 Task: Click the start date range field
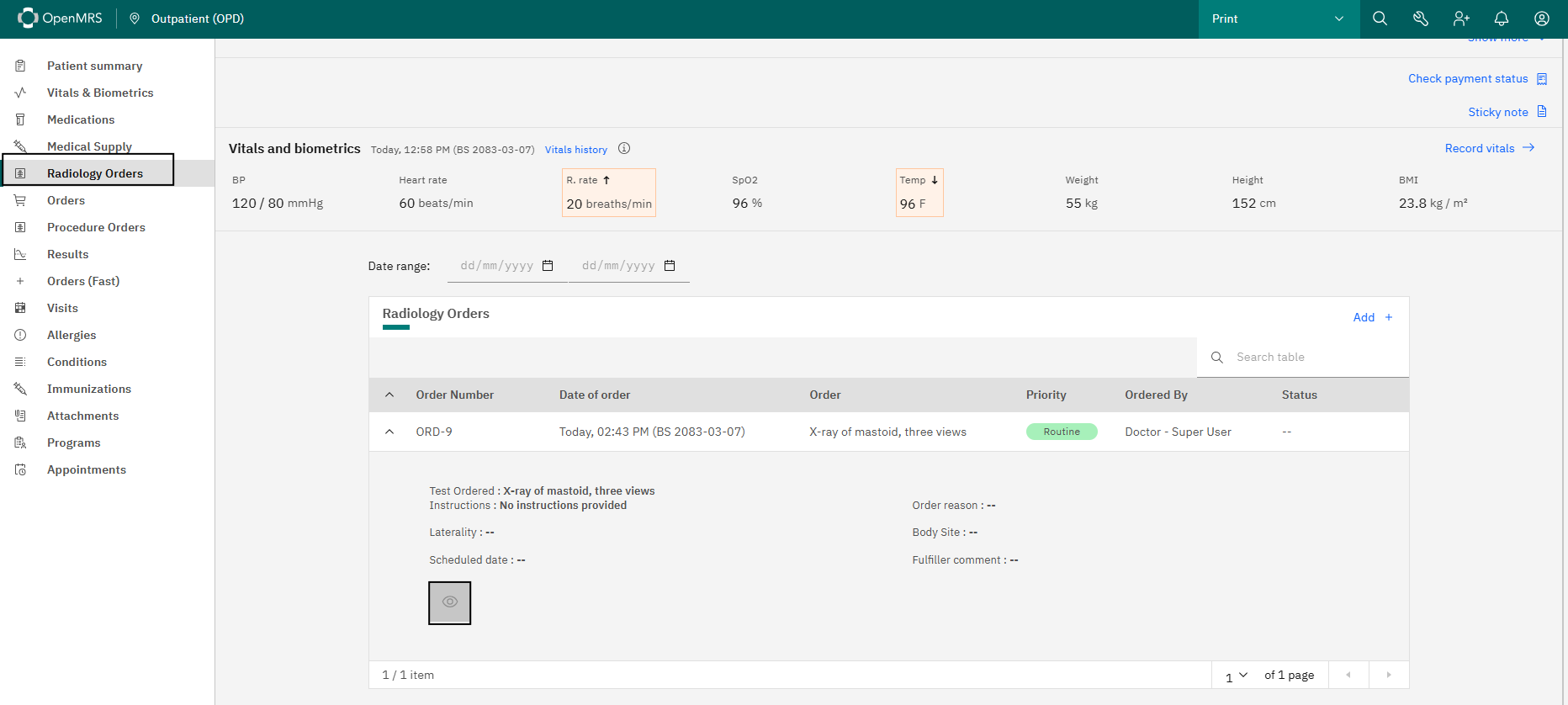507,266
